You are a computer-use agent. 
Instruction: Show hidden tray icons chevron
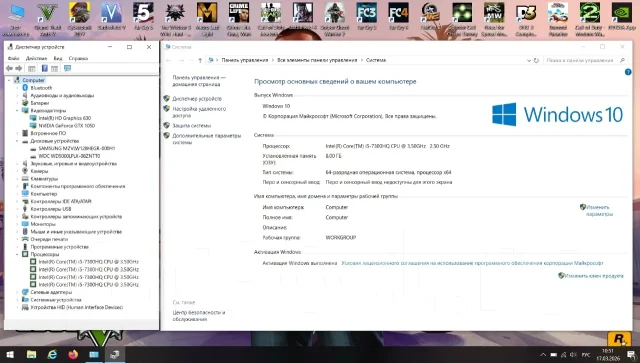[543, 355]
